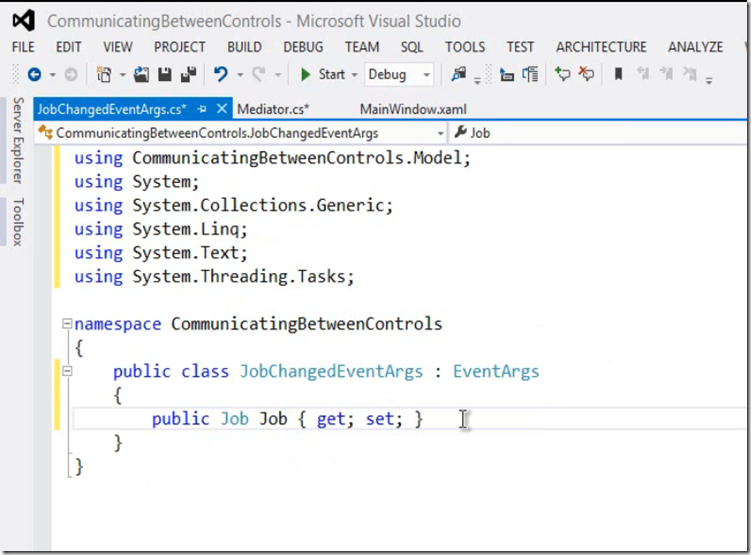The image size is (751, 555).
Task: Expand the New Project dropdown arrow
Action: pos(122,75)
